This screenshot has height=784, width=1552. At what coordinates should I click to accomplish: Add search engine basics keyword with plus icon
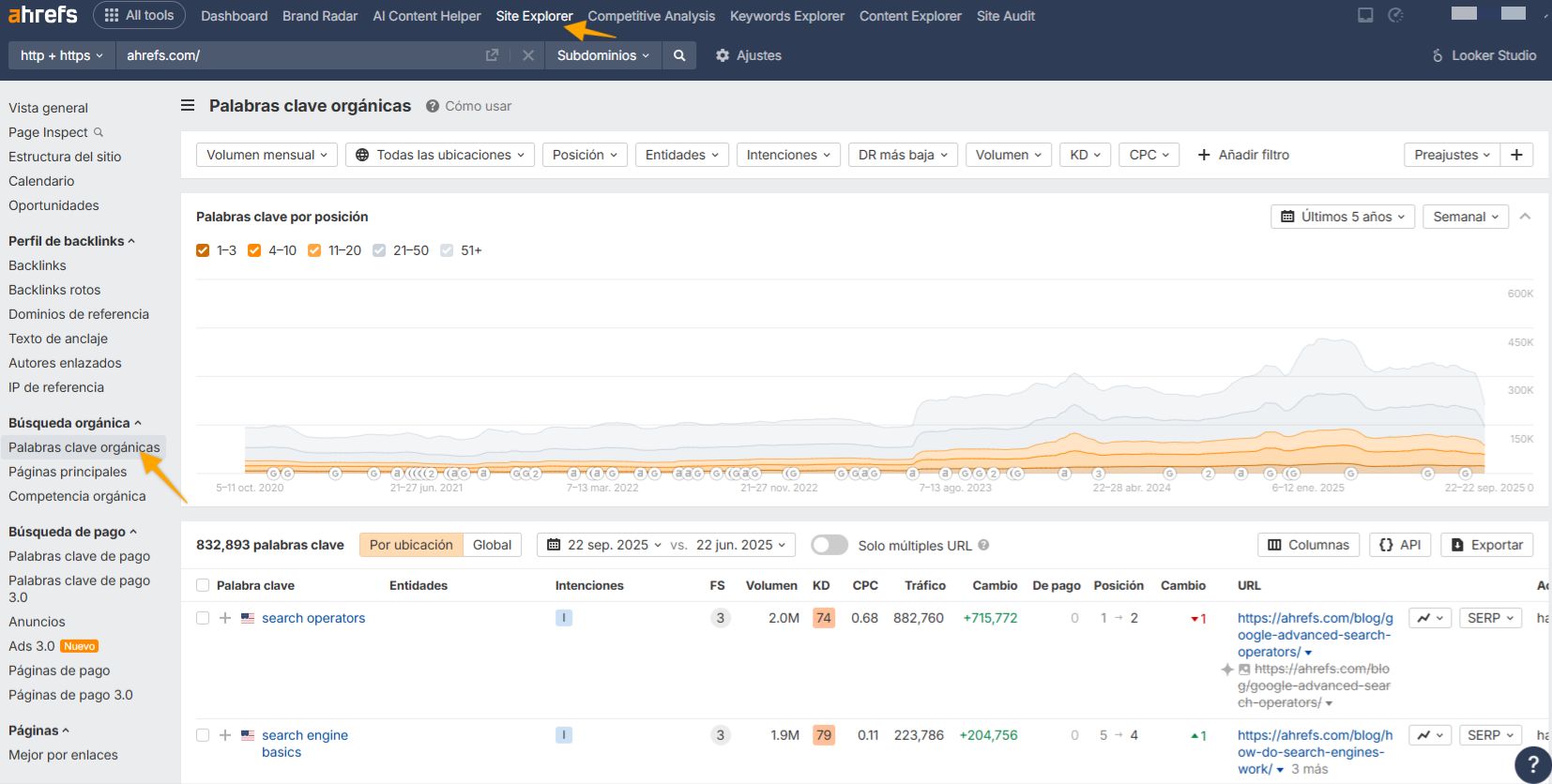[225, 735]
